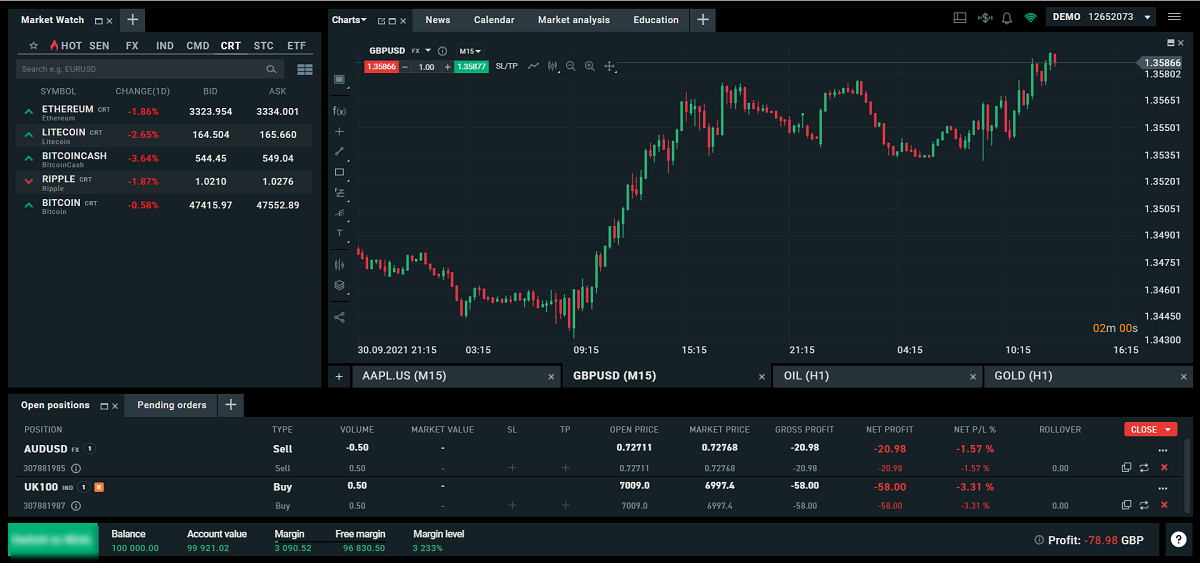Open the indicators f(x) tool
The height and width of the screenshot is (563, 1200).
[339, 111]
